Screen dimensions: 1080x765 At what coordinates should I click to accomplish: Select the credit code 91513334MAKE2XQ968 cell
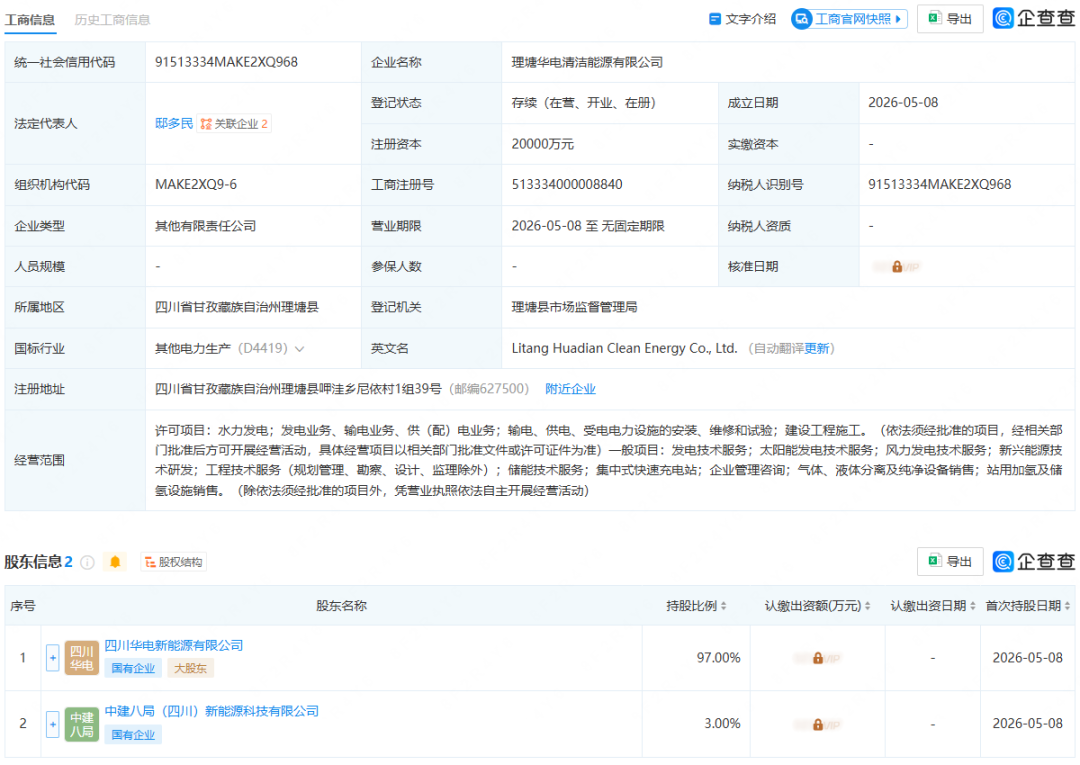[x=227, y=62]
